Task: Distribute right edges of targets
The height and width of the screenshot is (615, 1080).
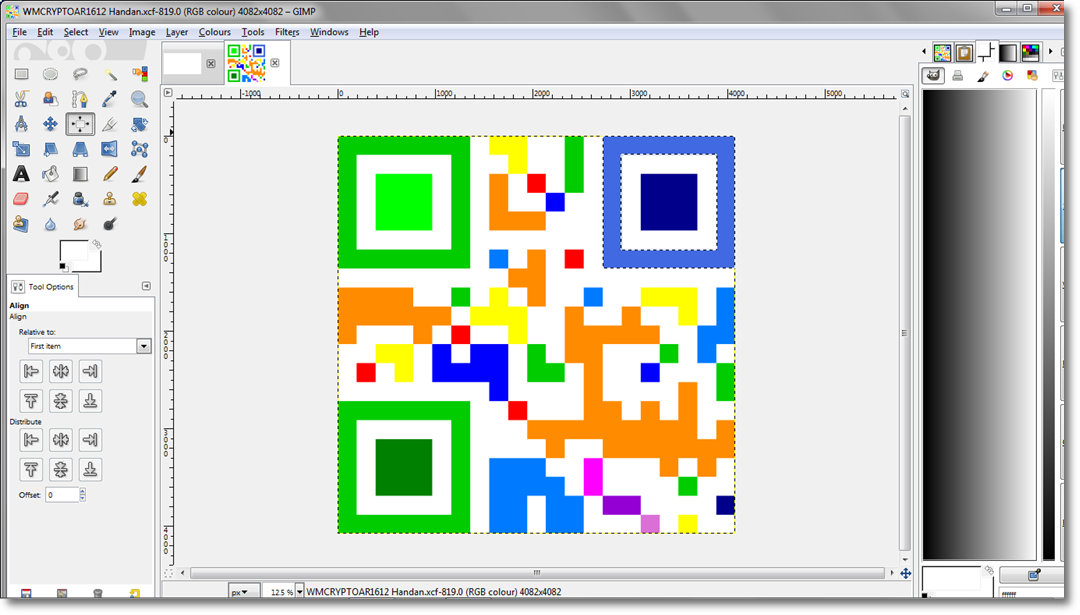Action: (x=90, y=439)
